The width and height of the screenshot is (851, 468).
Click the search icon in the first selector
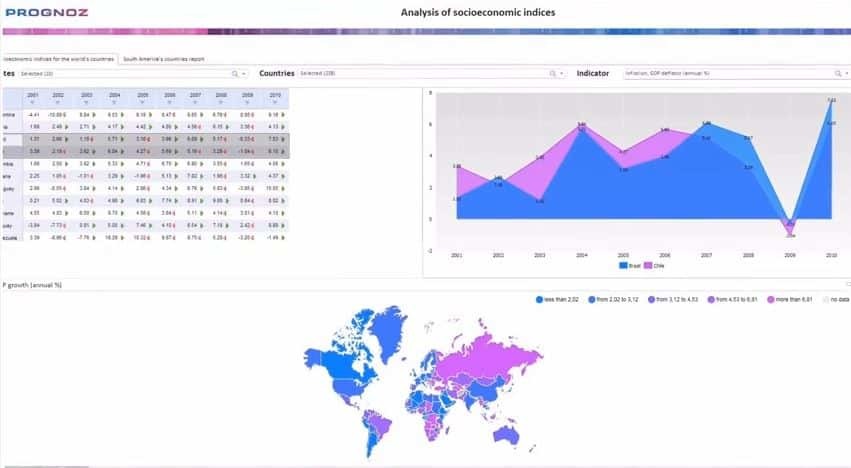tap(235, 73)
